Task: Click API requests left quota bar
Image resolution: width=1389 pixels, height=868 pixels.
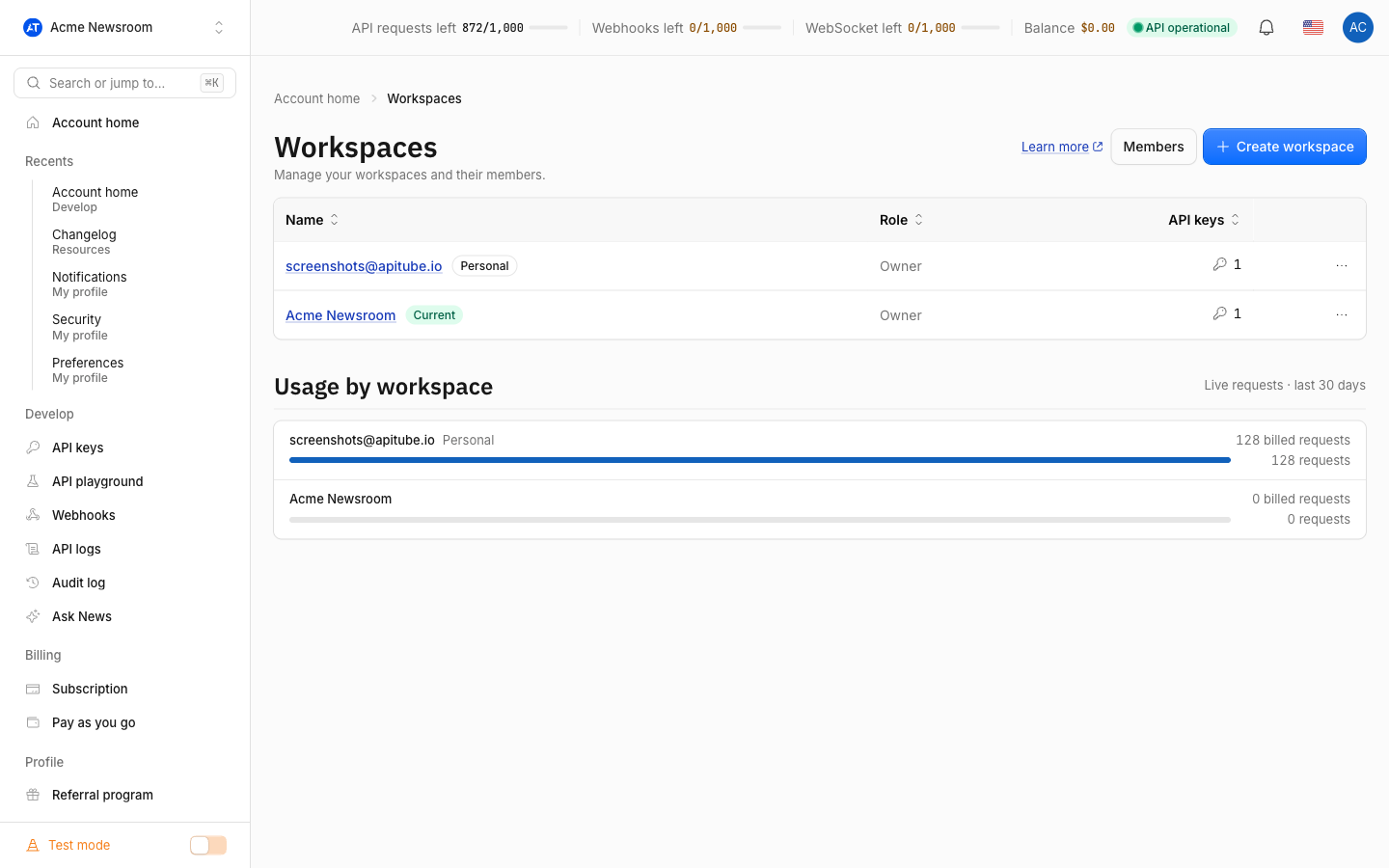Action: click(549, 28)
